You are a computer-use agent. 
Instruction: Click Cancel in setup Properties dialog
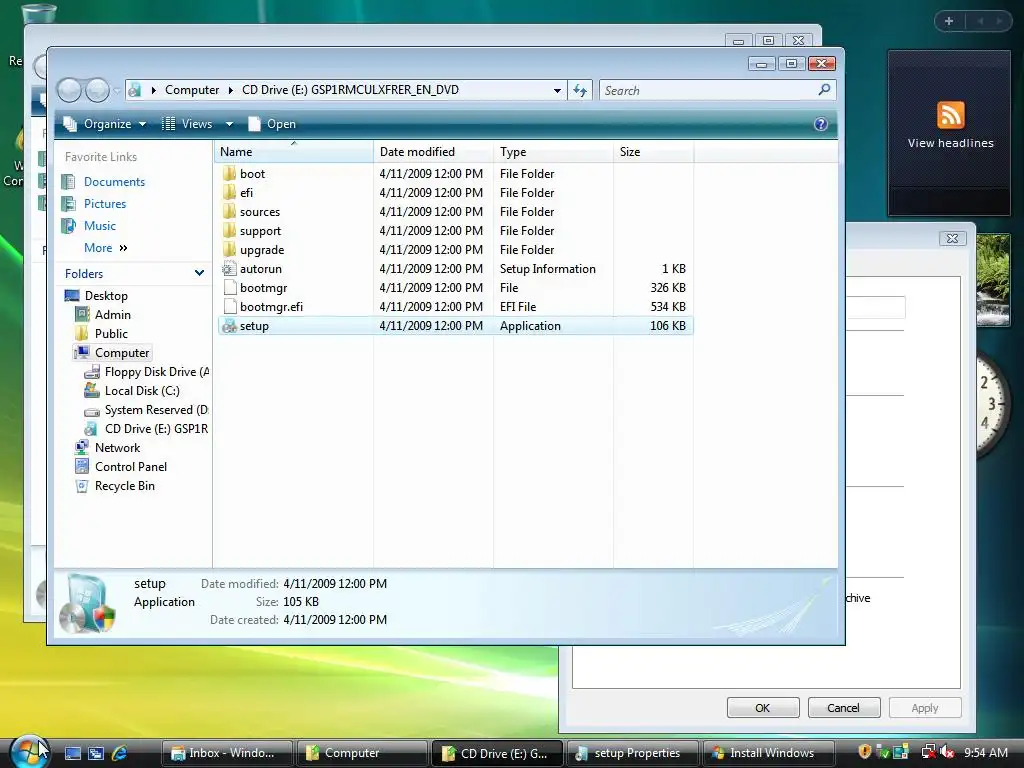(x=844, y=708)
